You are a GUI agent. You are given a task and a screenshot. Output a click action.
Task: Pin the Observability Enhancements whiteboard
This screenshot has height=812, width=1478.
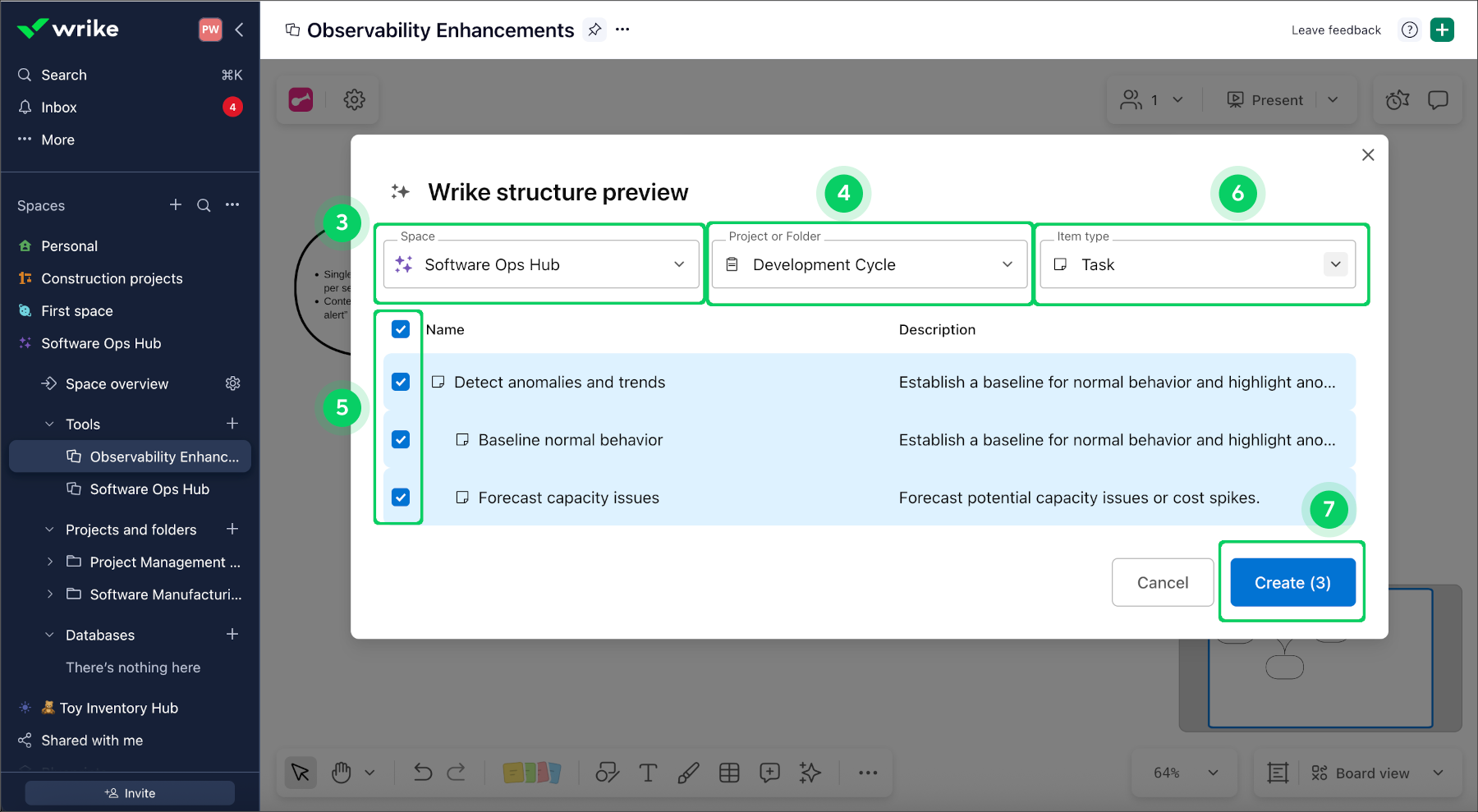(594, 30)
